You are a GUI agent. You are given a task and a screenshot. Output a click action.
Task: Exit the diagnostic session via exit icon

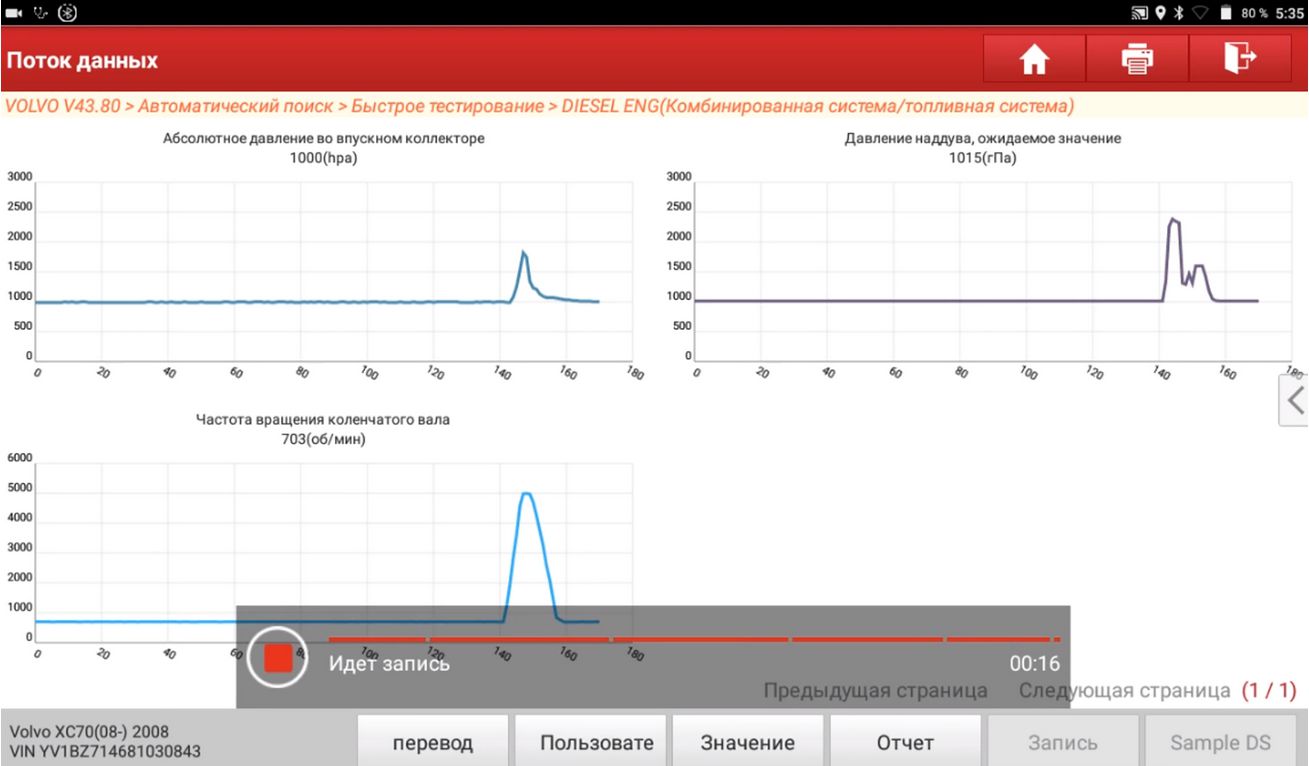[x=1239, y=61]
